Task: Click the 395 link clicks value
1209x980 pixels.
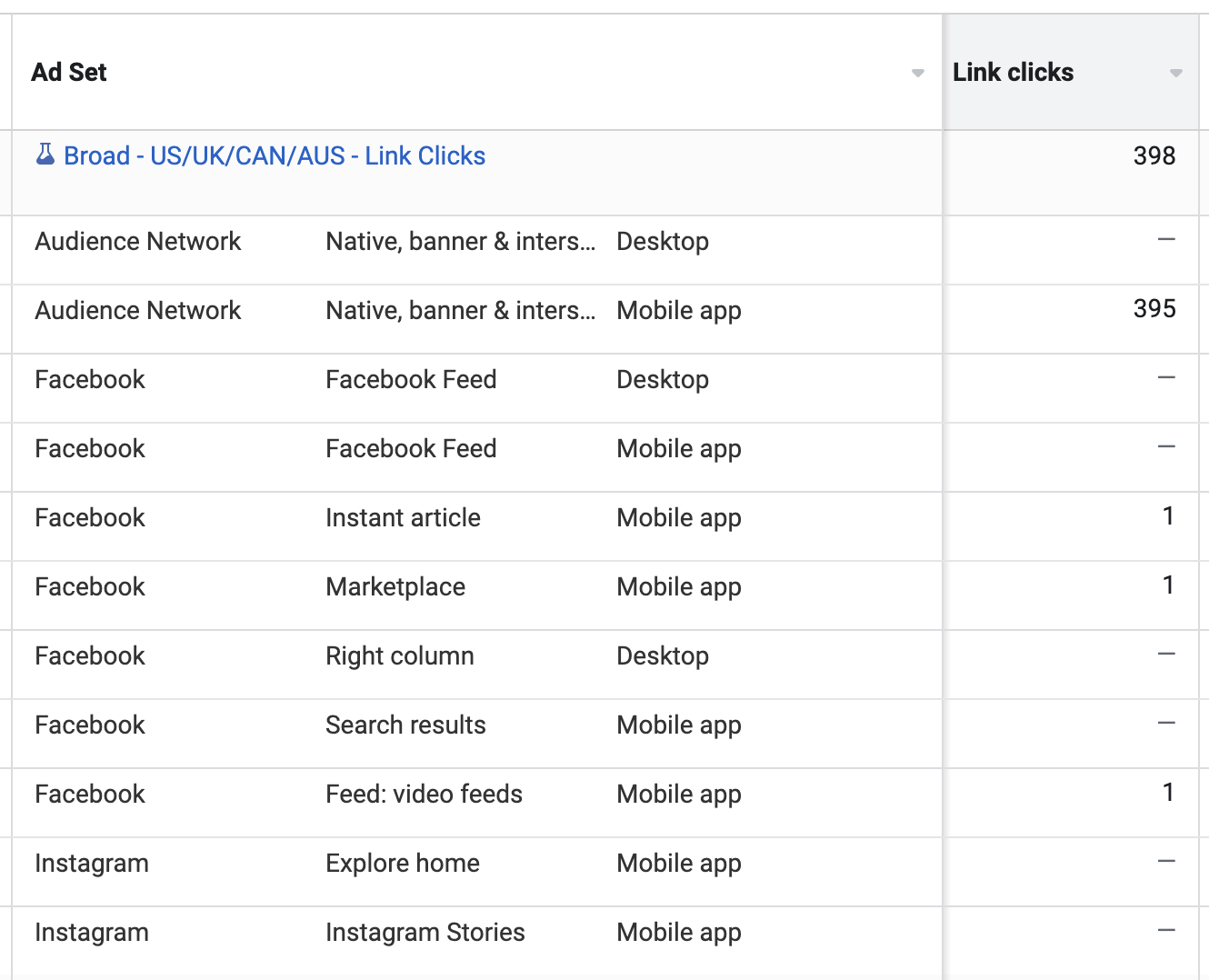Action: 1154,309
